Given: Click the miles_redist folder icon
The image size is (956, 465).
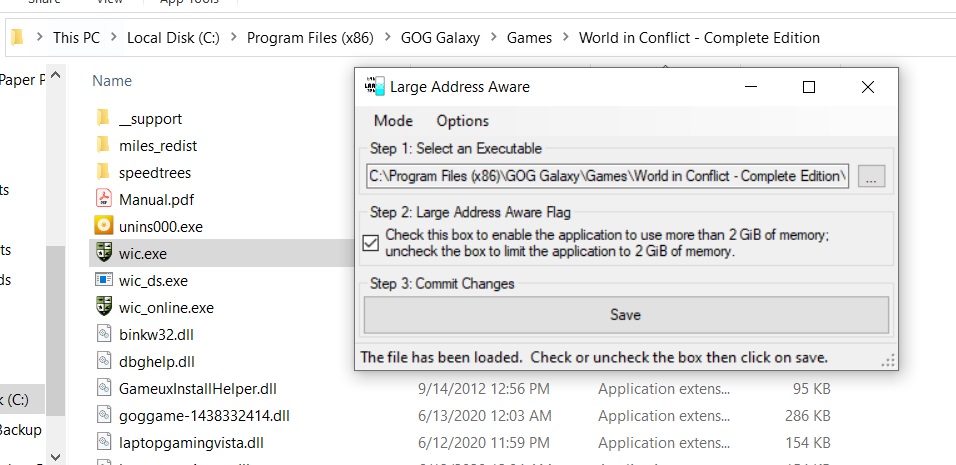Looking at the screenshot, I should pos(103,145).
